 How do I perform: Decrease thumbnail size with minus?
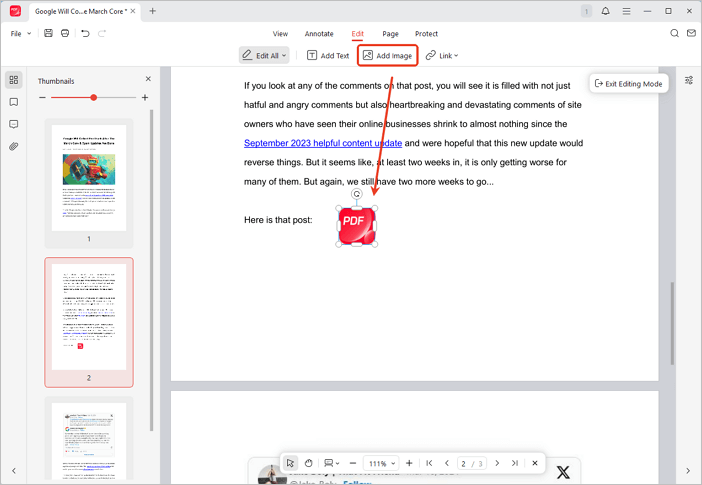[42, 97]
